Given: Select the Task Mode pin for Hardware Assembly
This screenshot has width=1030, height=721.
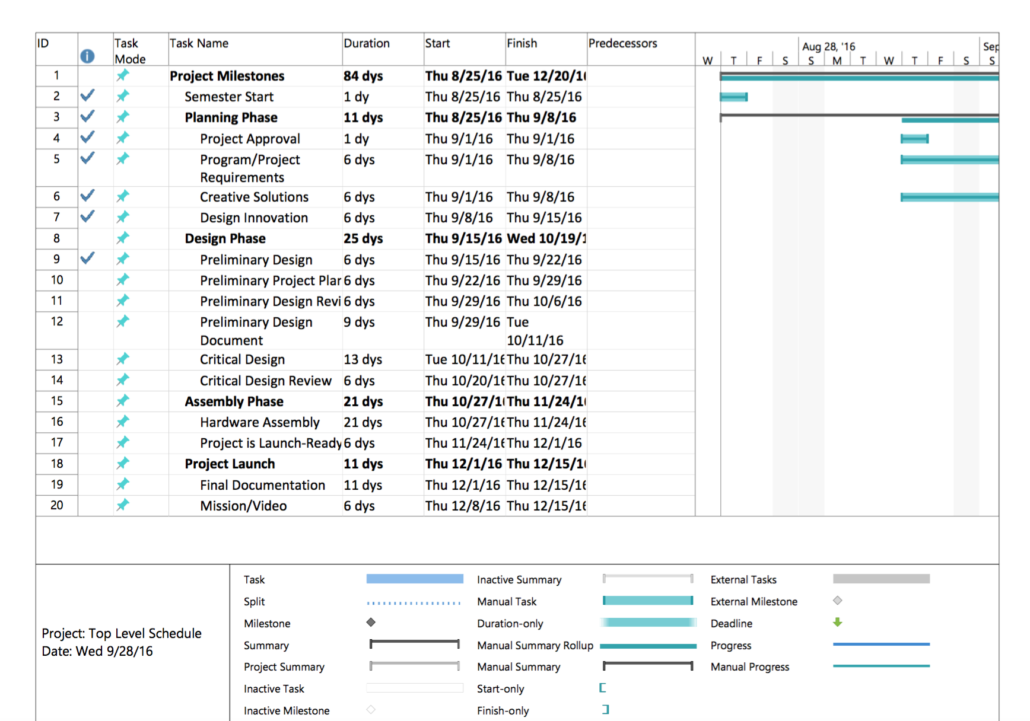Looking at the screenshot, I should coord(124,422).
